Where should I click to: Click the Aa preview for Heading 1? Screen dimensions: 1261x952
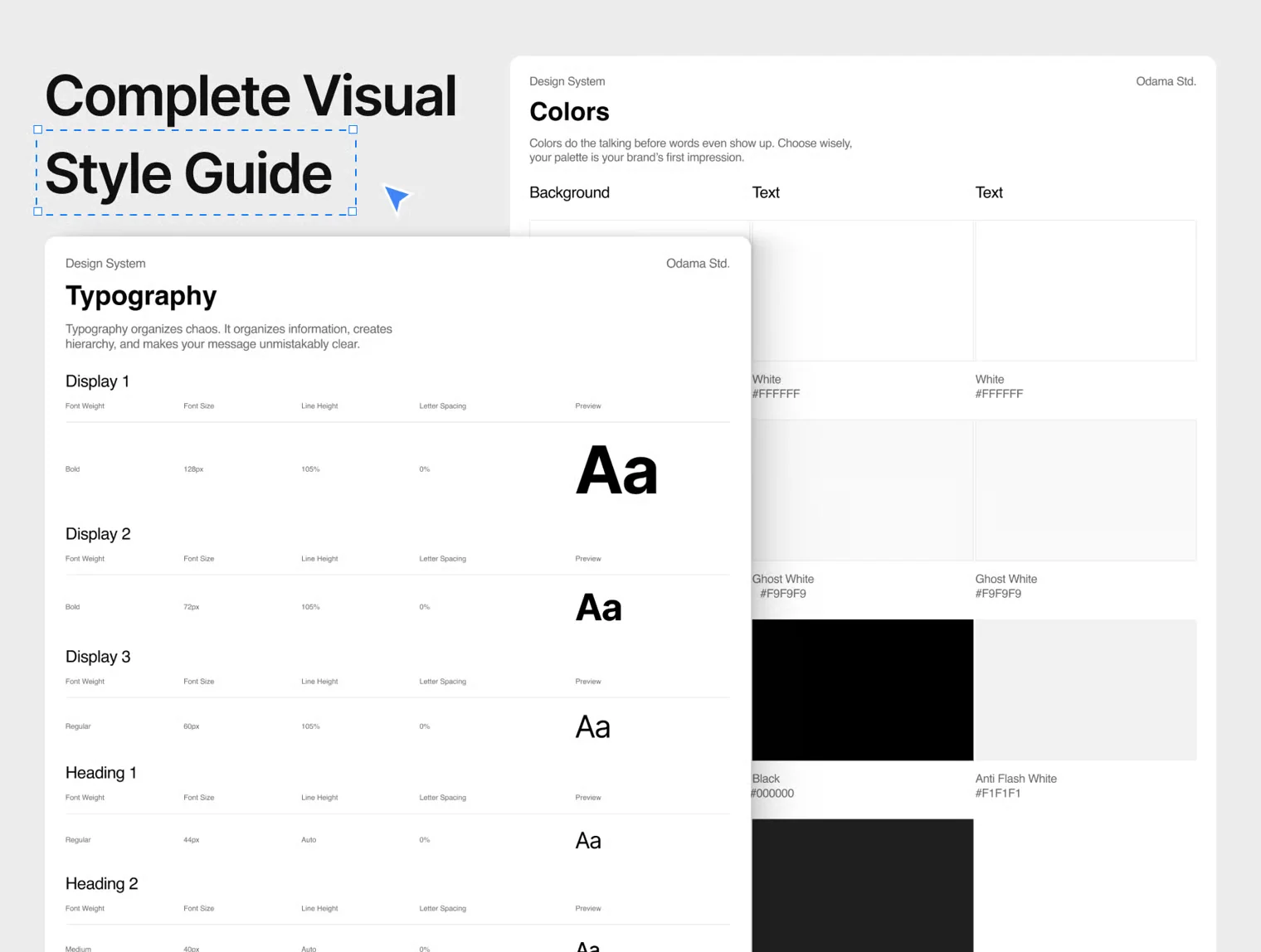click(588, 841)
